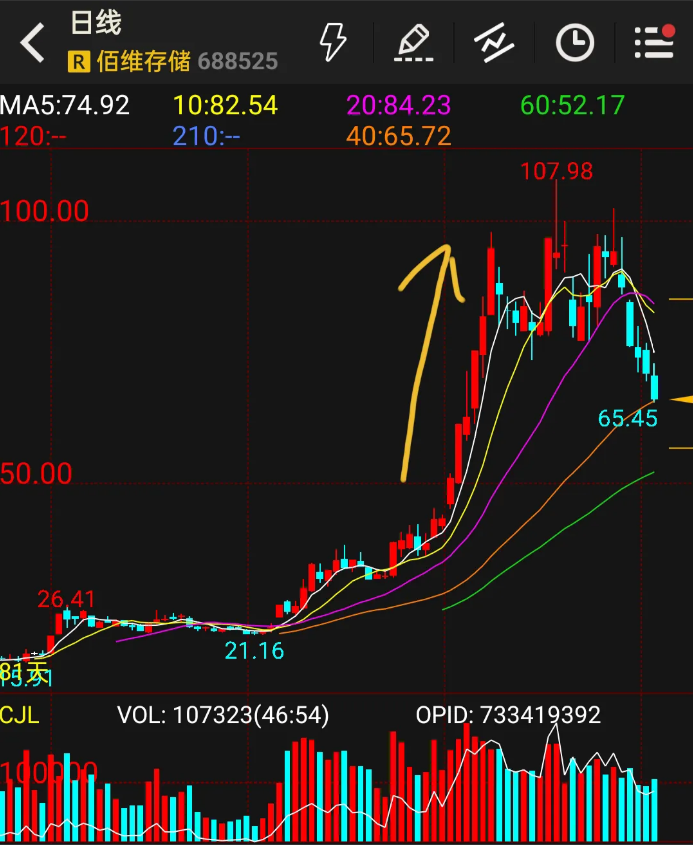Tap the 65.45 low price label

(x=628, y=418)
